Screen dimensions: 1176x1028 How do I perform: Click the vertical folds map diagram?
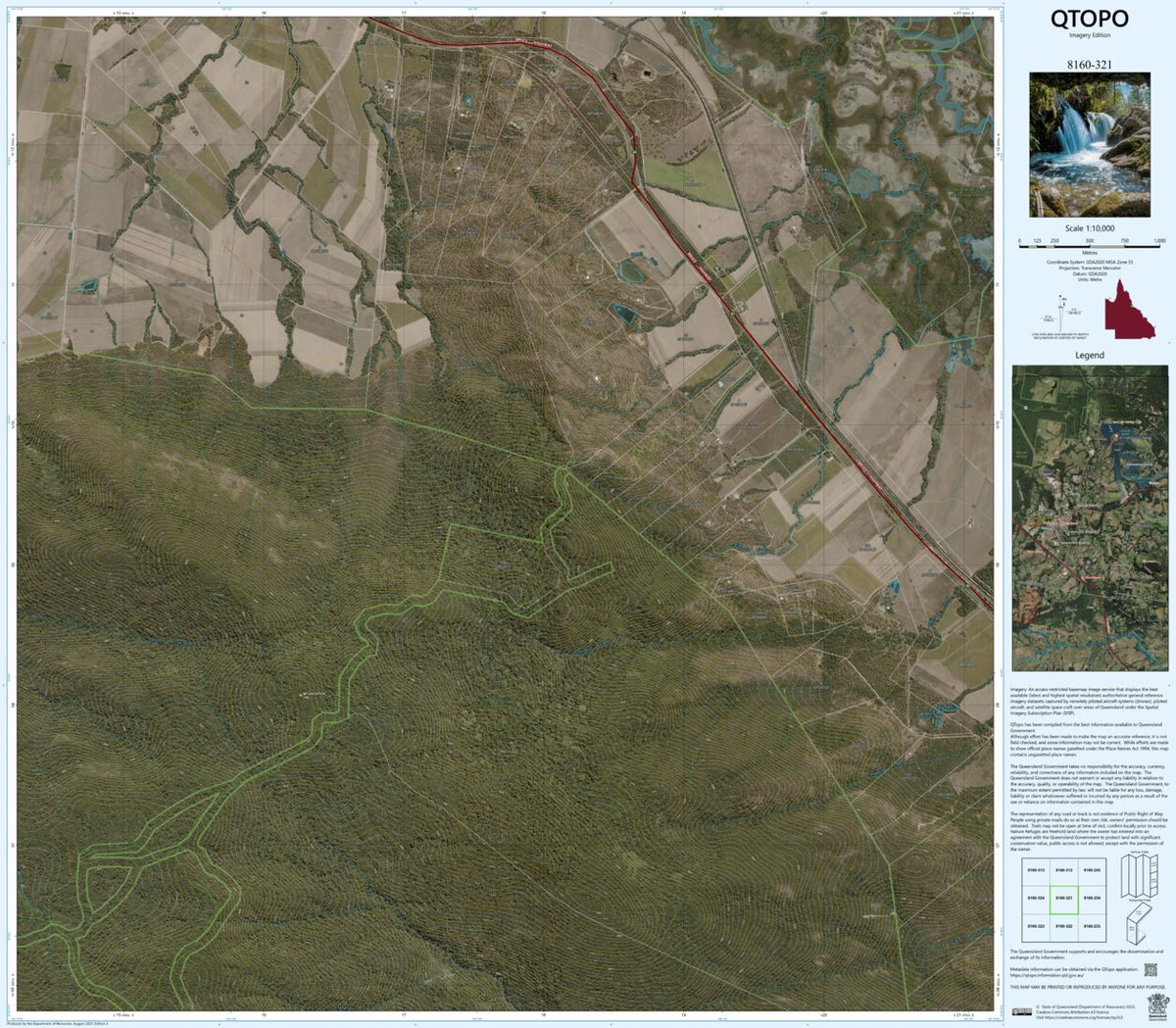click(x=1138, y=873)
